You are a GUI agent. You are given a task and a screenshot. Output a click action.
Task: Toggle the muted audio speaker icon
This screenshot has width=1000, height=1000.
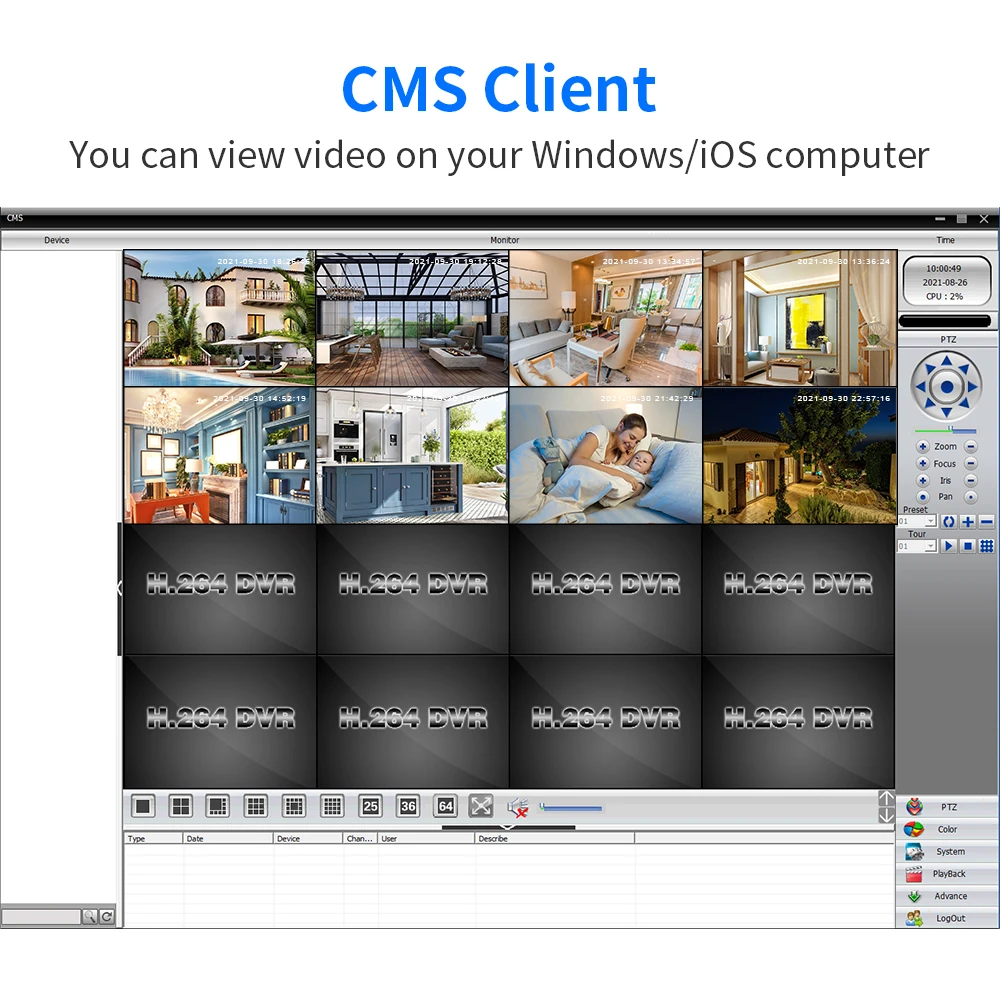tap(518, 808)
